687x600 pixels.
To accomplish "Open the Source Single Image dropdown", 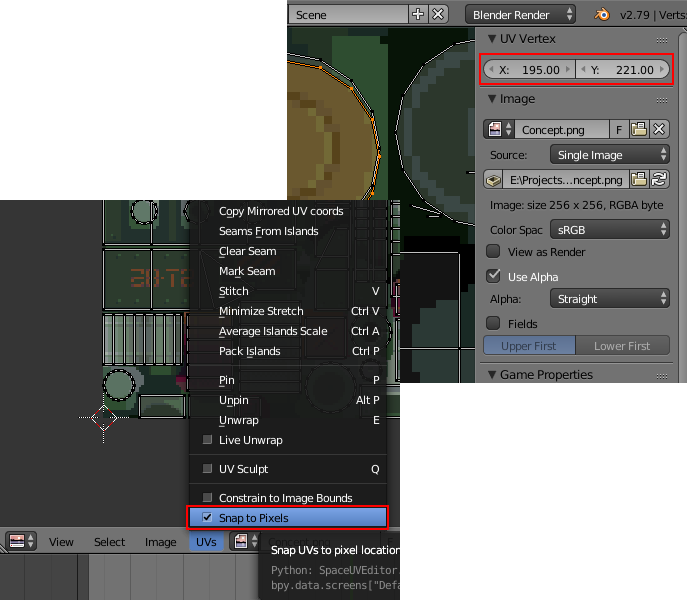I will (609, 155).
